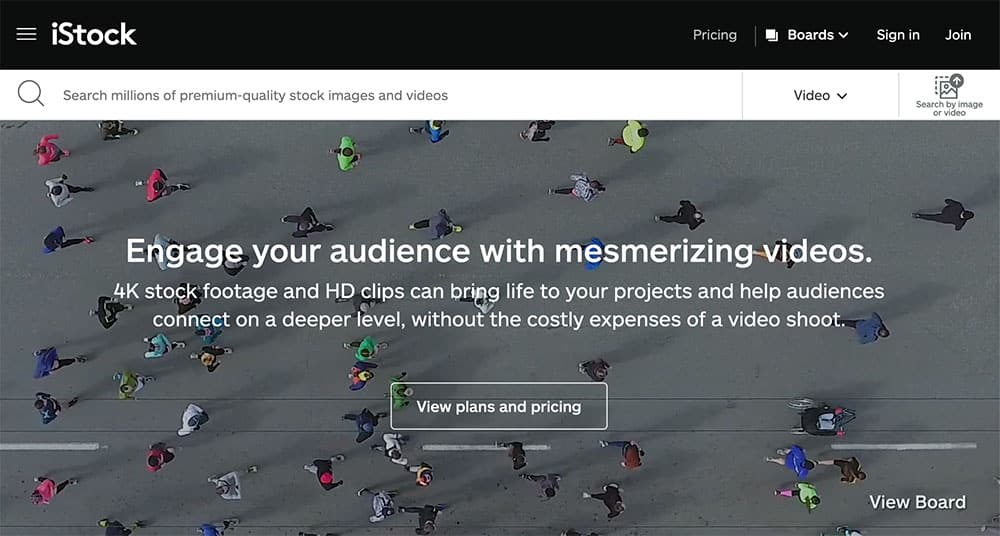Click the iStock logo

[94, 35]
